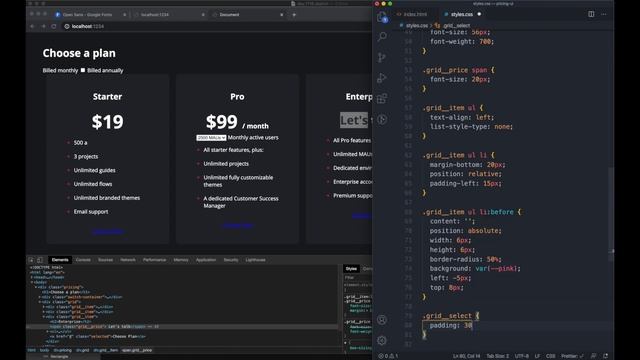Open the DevTools Application tab

pyautogui.click(x=206, y=260)
